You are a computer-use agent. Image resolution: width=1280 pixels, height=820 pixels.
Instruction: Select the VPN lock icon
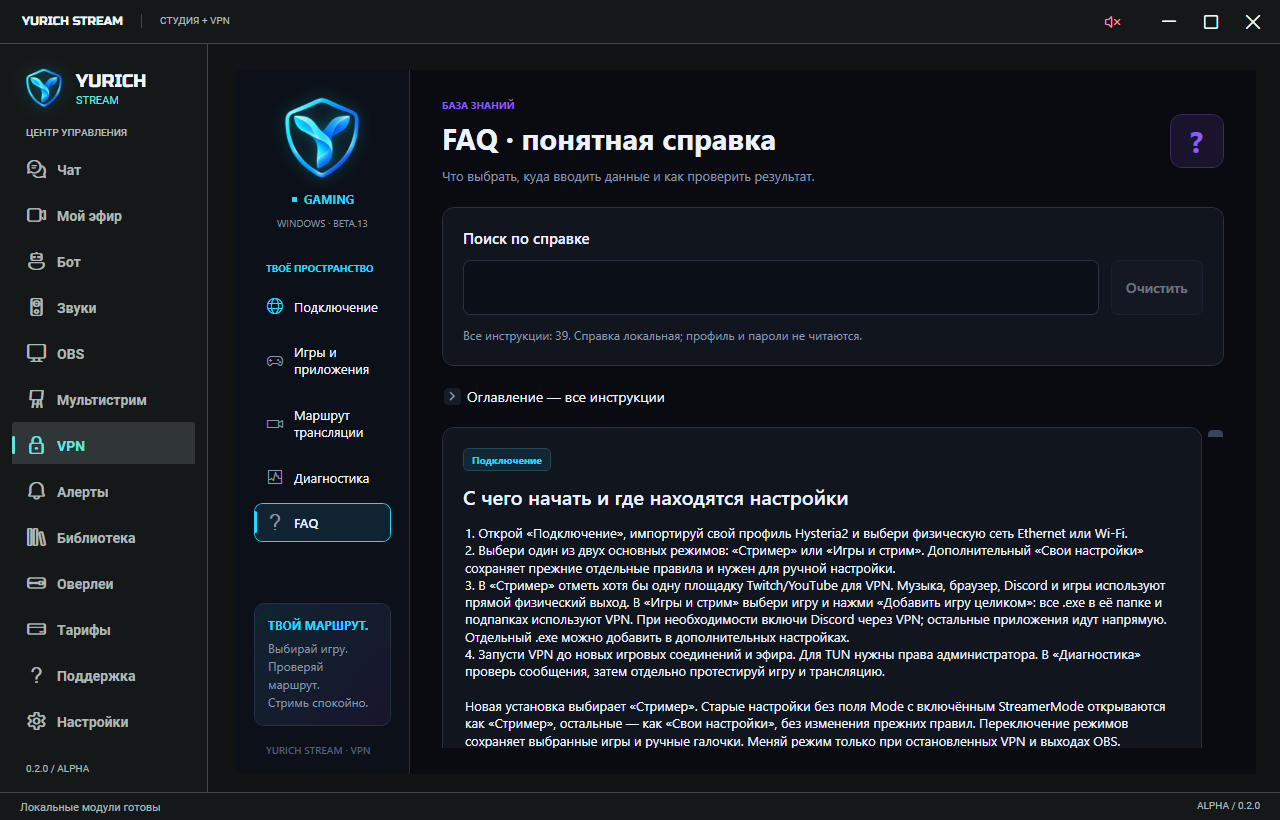[x=37, y=446]
